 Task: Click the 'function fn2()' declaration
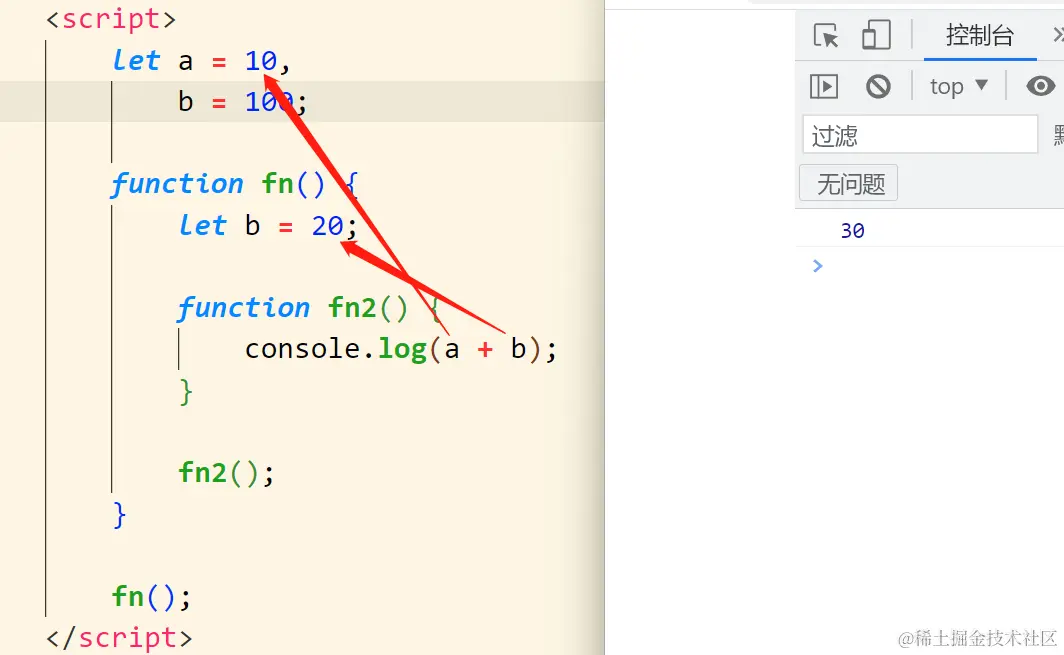tap(310, 308)
